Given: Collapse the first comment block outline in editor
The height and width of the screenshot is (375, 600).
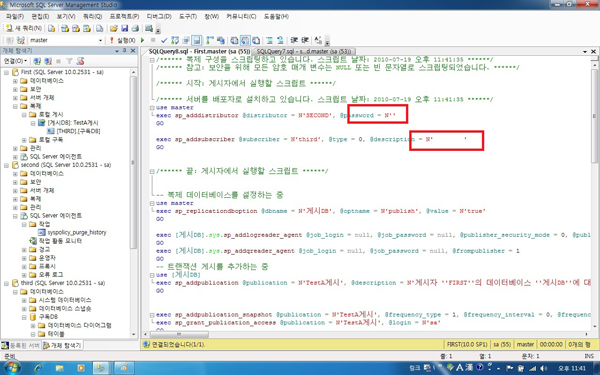Looking at the screenshot, I should tap(152, 60).
